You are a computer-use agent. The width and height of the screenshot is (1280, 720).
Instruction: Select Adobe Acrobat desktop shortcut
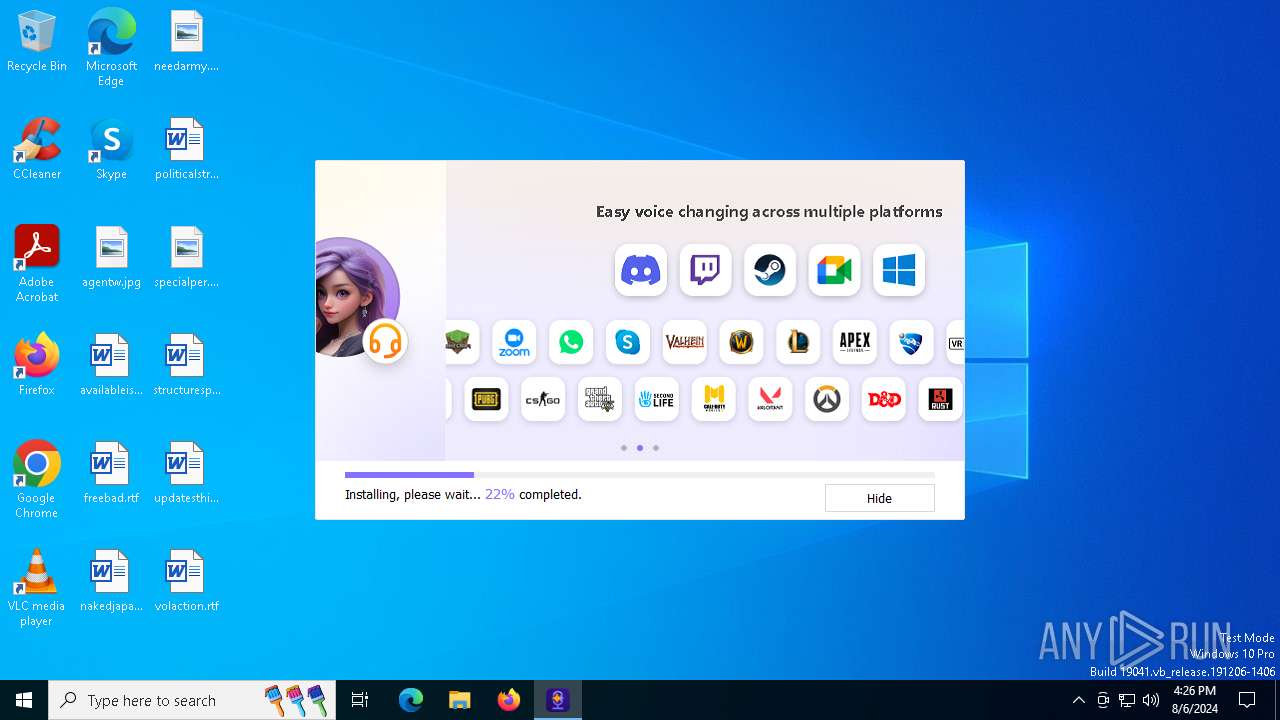click(x=37, y=264)
